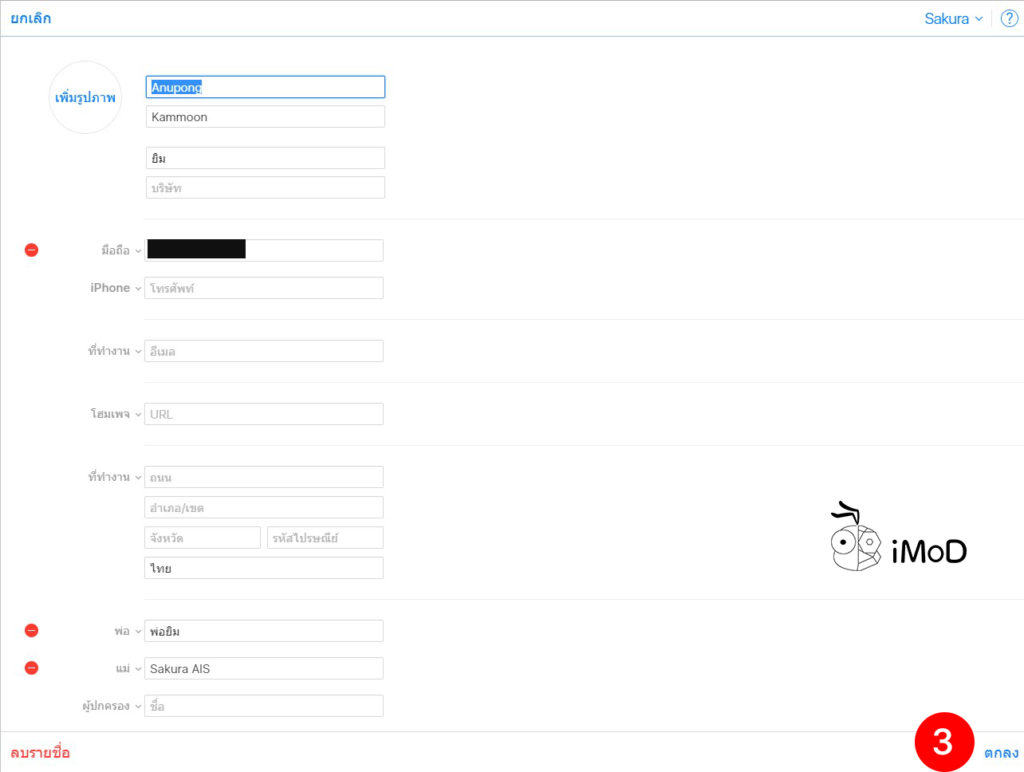
Task: Click the อีเมล email input field
Action: click(264, 351)
